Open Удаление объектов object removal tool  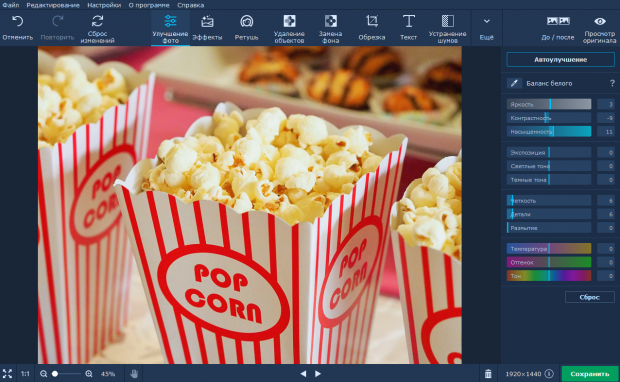[289, 28]
